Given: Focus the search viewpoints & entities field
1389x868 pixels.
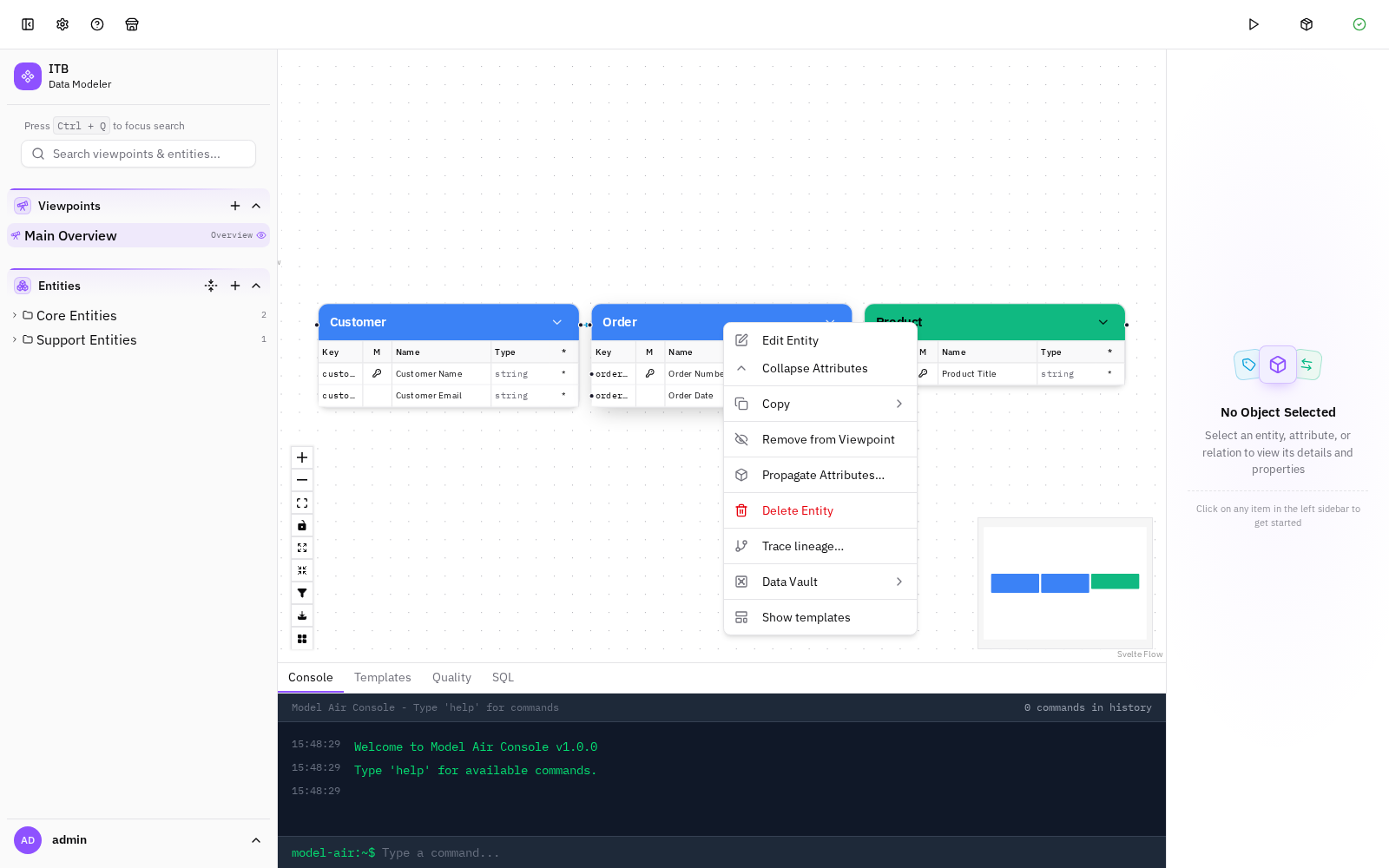Looking at the screenshot, I should click(x=138, y=154).
